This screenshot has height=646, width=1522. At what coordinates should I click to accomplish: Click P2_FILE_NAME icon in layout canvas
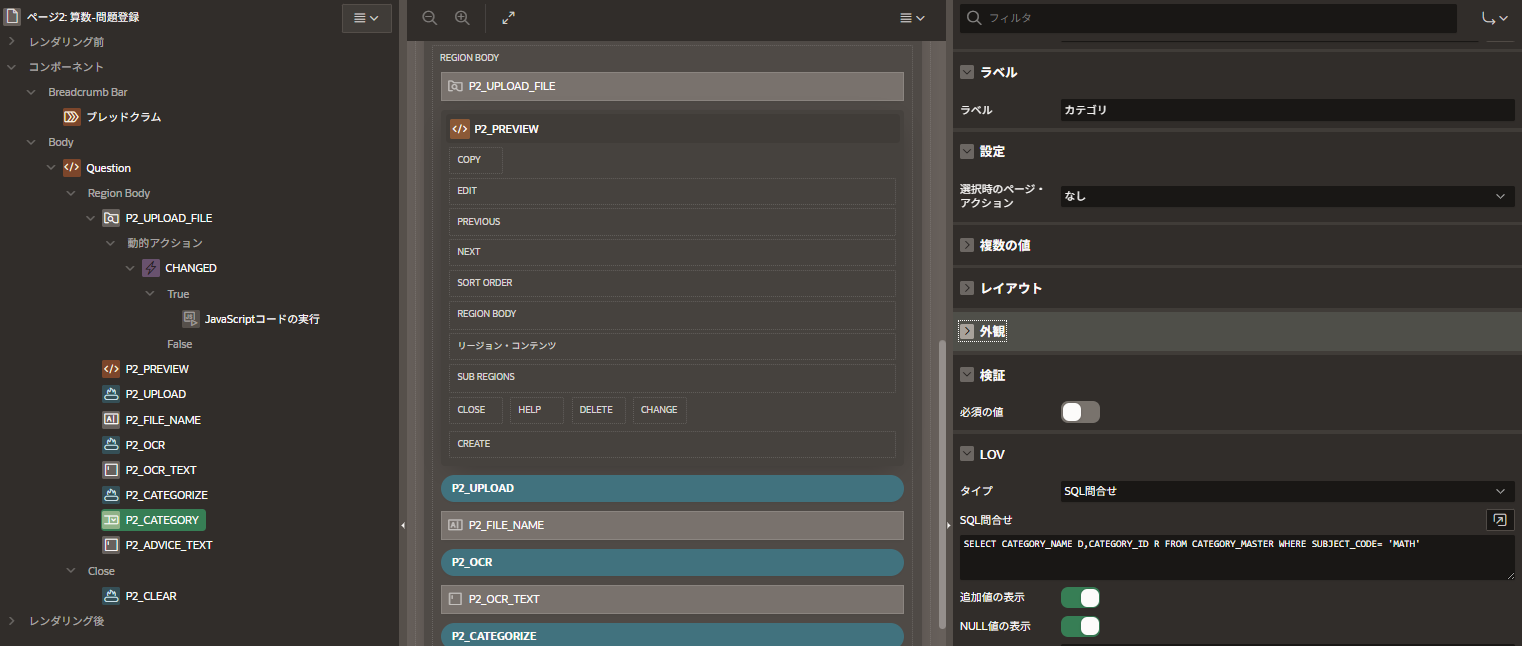(x=455, y=525)
